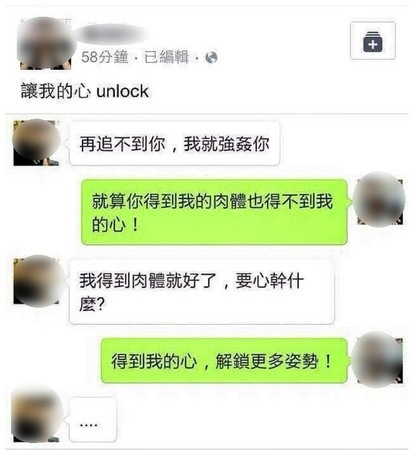Screen dimensions: 413x450
Task: Click the globe public privacy icon
Action: click(211, 58)
